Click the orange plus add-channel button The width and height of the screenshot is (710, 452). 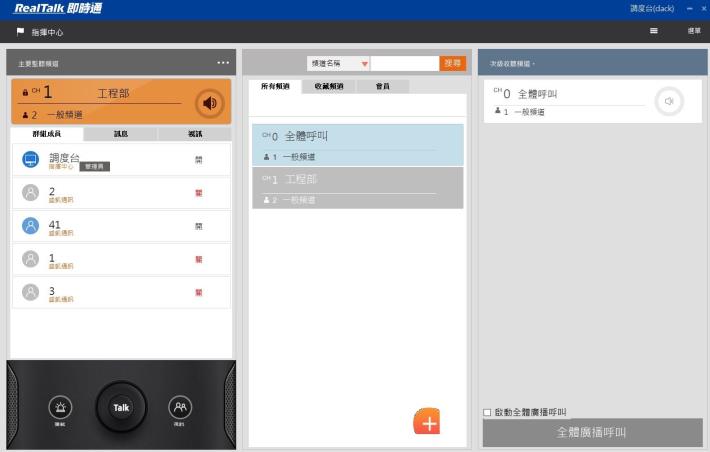click(427, 421)
